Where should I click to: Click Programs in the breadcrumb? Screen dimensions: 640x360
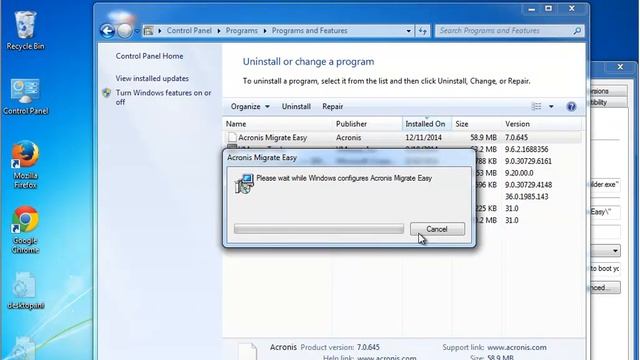[x=242, y=31]
